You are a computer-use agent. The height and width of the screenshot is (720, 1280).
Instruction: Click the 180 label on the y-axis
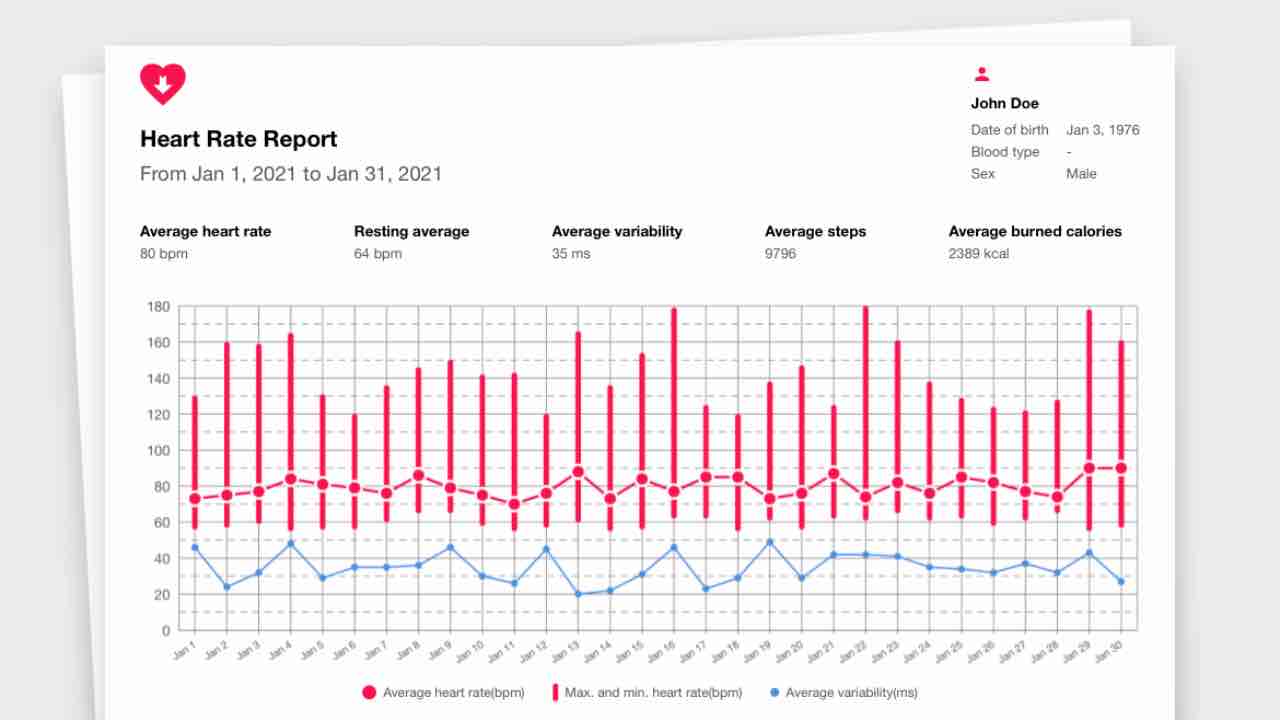159,306
